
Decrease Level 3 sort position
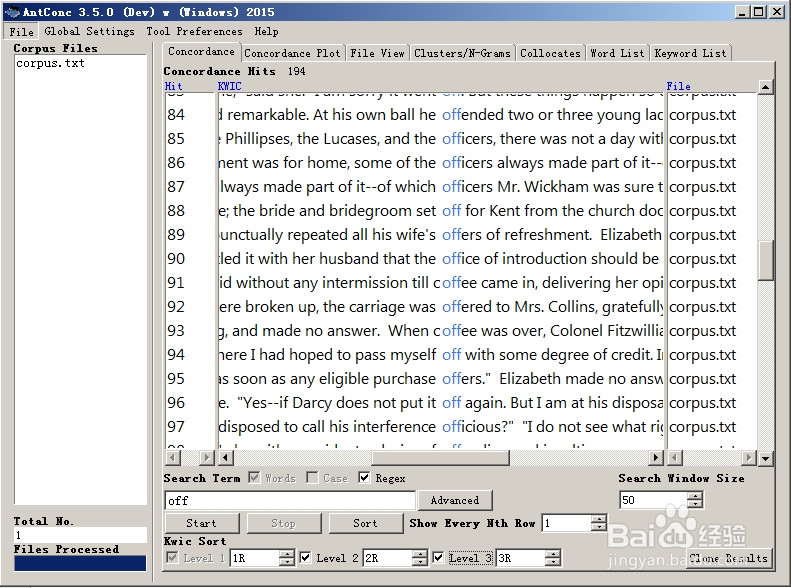pos(553,562)
